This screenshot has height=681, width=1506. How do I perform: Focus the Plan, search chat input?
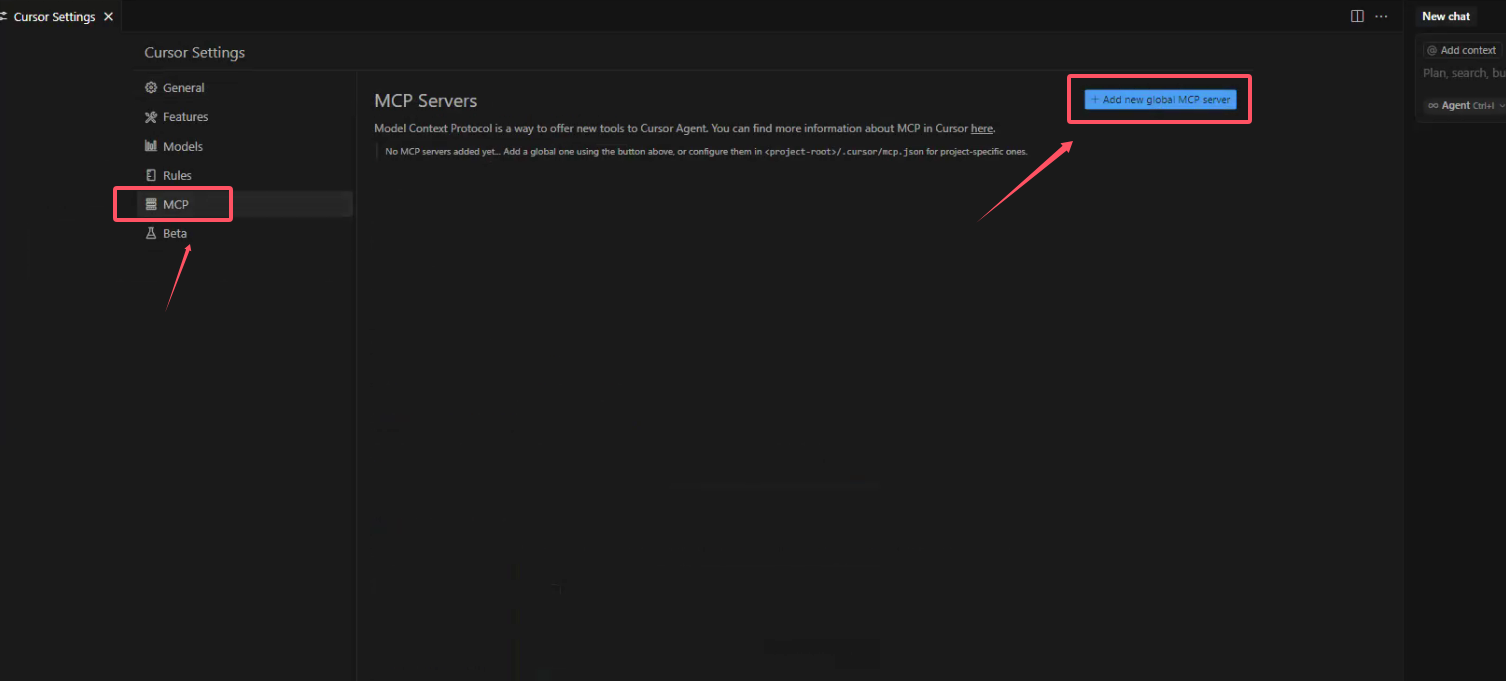pyautogui.click(x=1463, y=73)
